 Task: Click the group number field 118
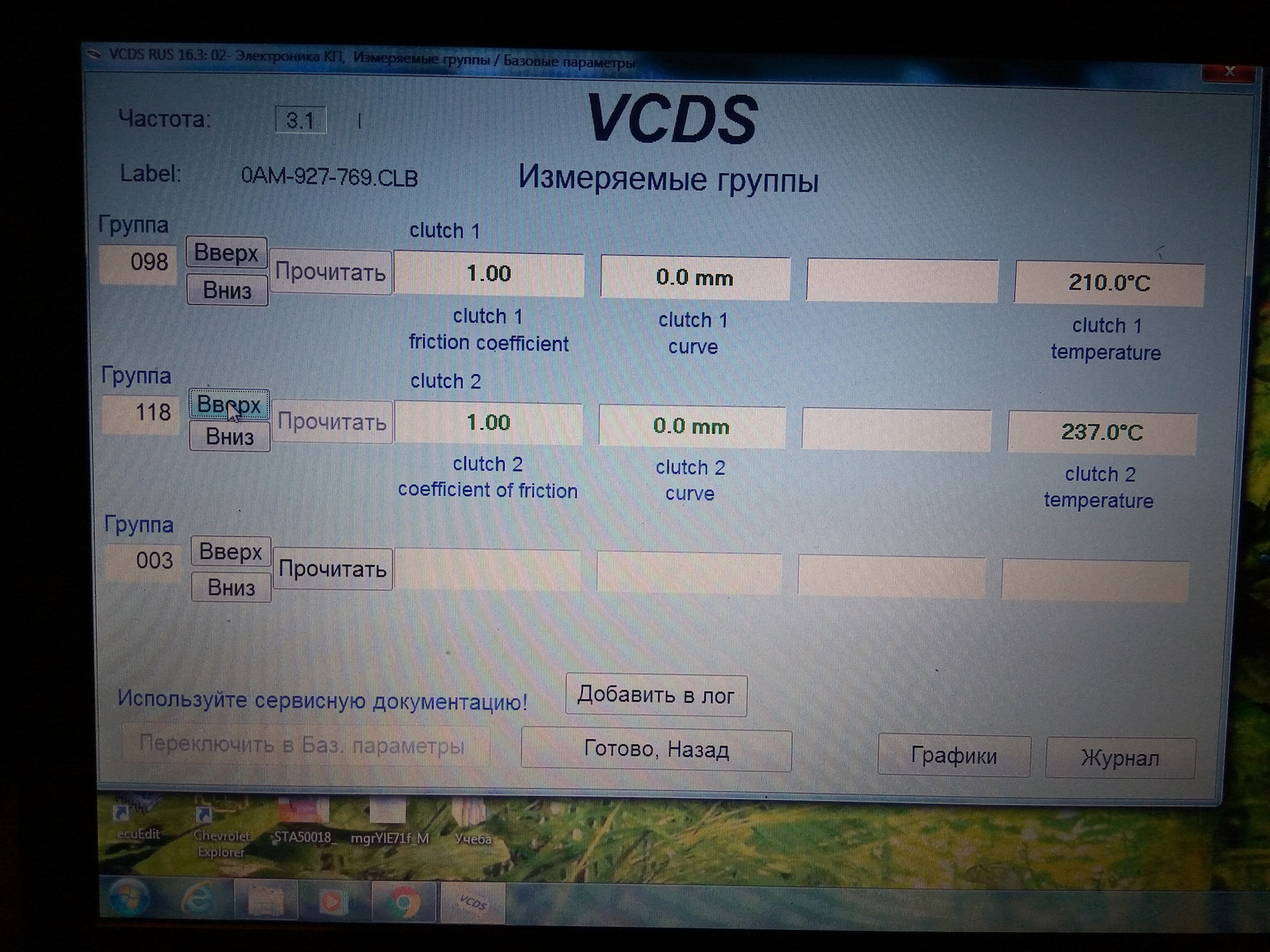pyautogui.click(x=141, y=414)
